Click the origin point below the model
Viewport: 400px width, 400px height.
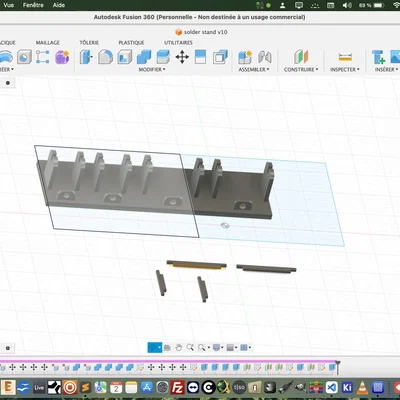point(225,226)
